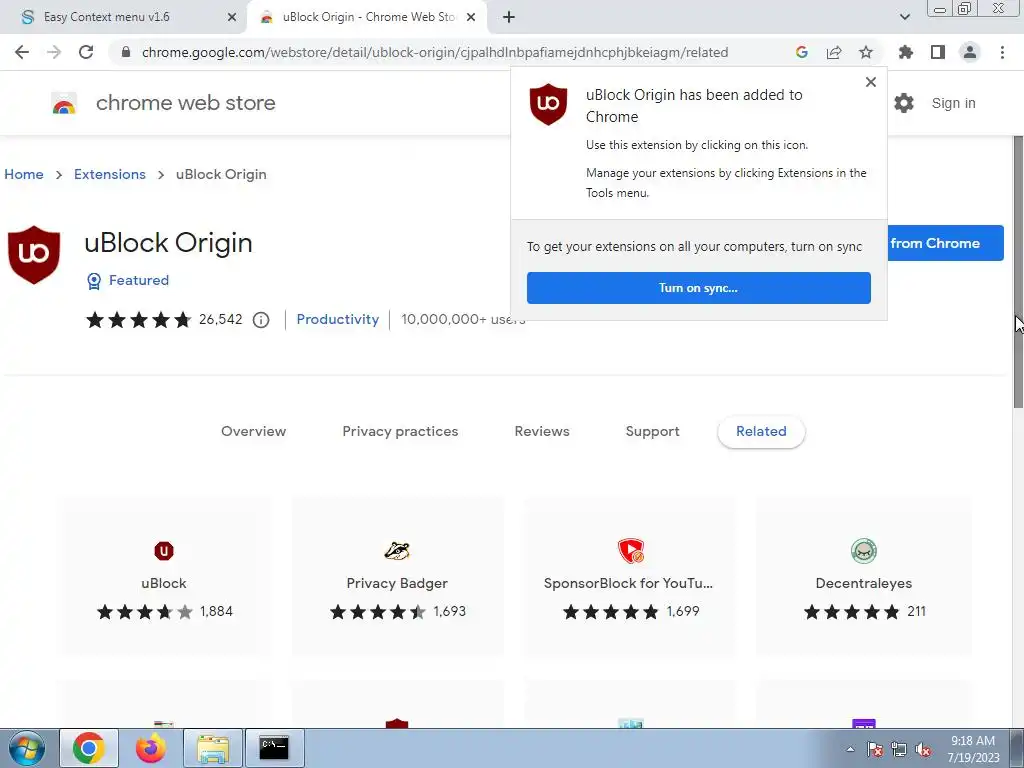The height and width of the screenshot is (768, 1024).
Task: Close the Easy Context menu tab
Action: pos(232,18)
